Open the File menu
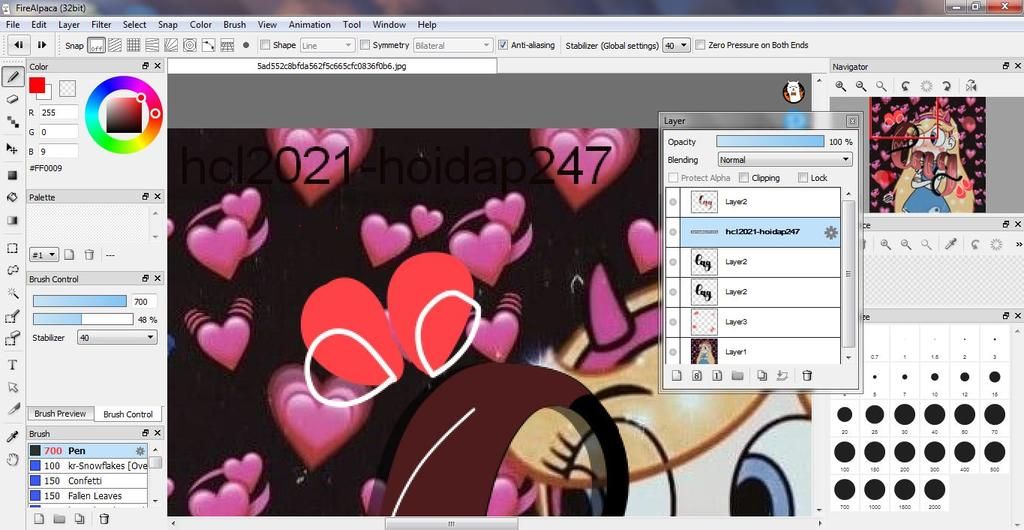The image size is (1024, 530). [12, 25]
